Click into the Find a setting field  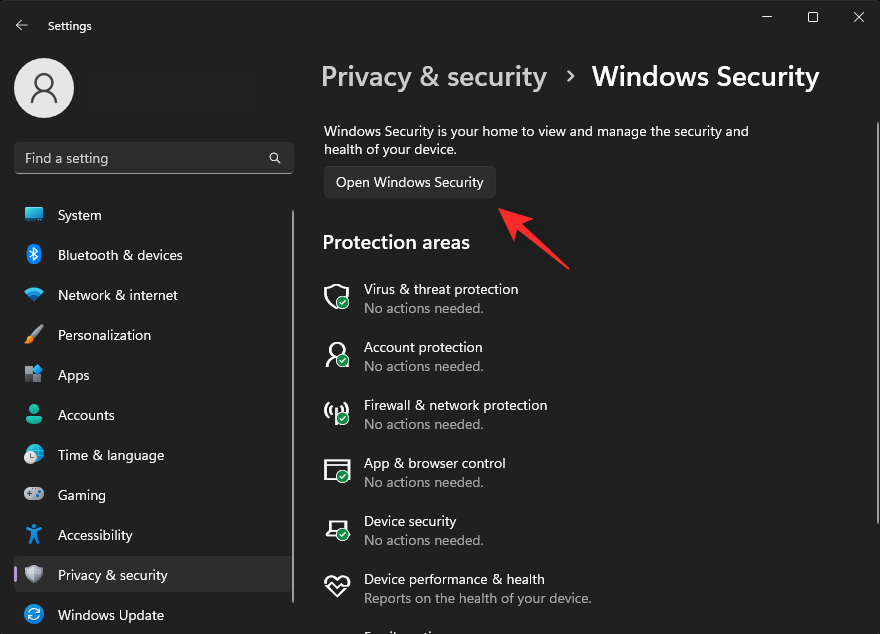(x=140, y=158)
